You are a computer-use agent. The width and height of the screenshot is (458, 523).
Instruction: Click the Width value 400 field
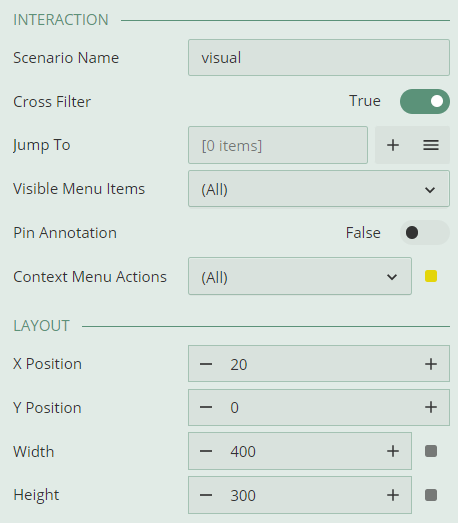pos(300,451)
